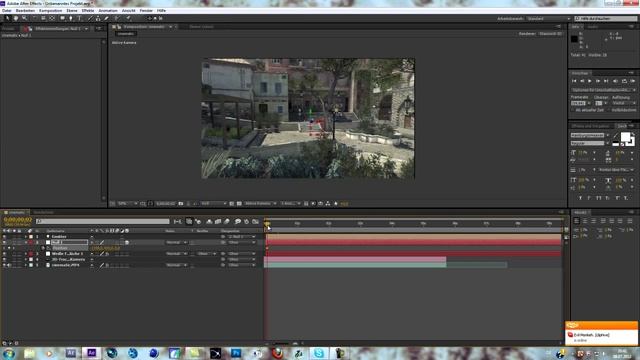This screenshot has width=640, height=360.
Task: Select the Clone Stamp tool
Action: [98, 18]
